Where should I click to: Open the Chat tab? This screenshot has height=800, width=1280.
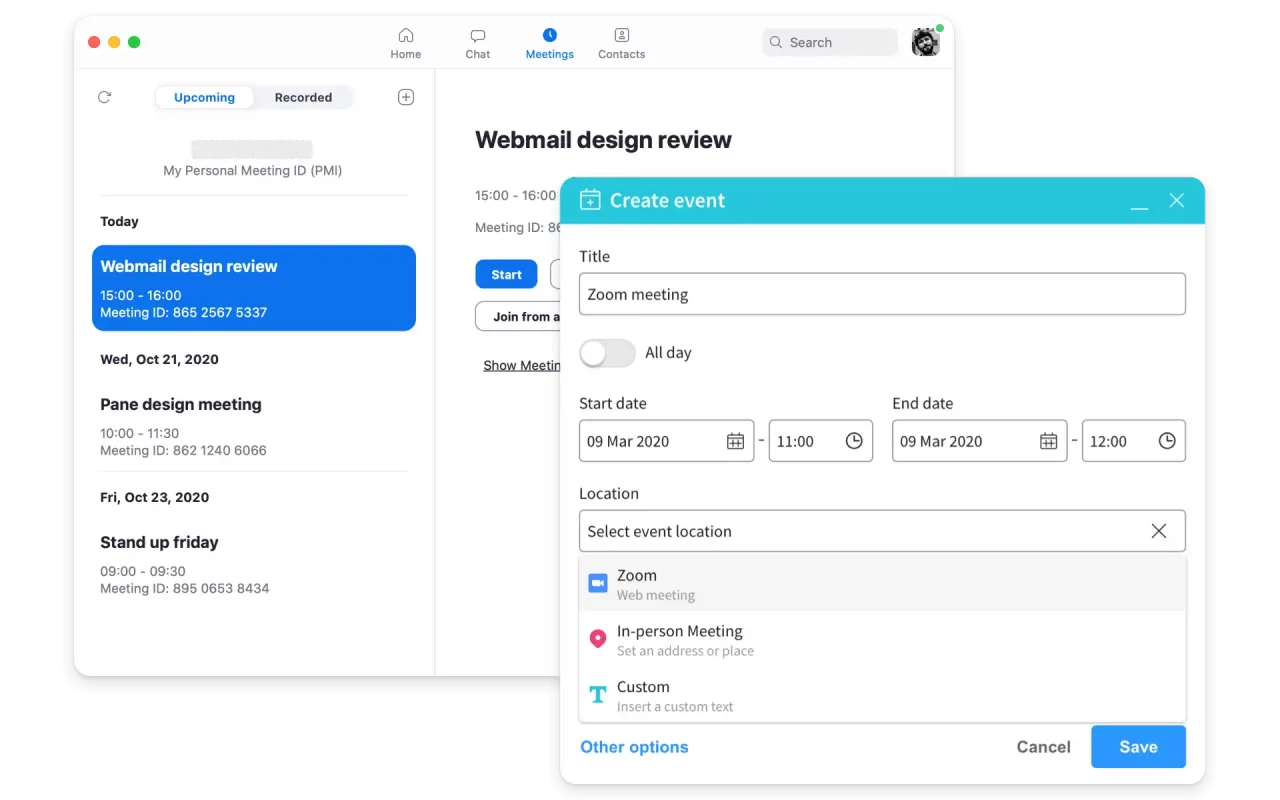pyautogui.click(x=478, y=43)
